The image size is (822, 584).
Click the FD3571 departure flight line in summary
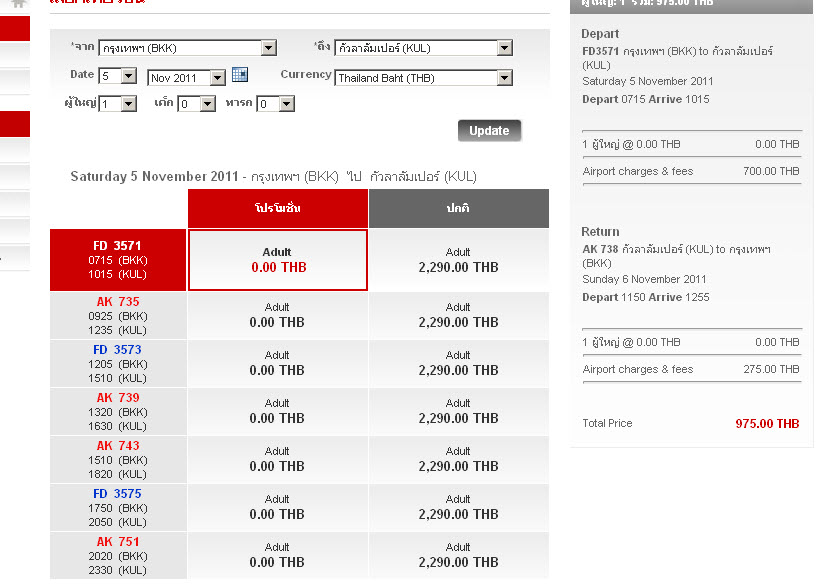point(677,58)
